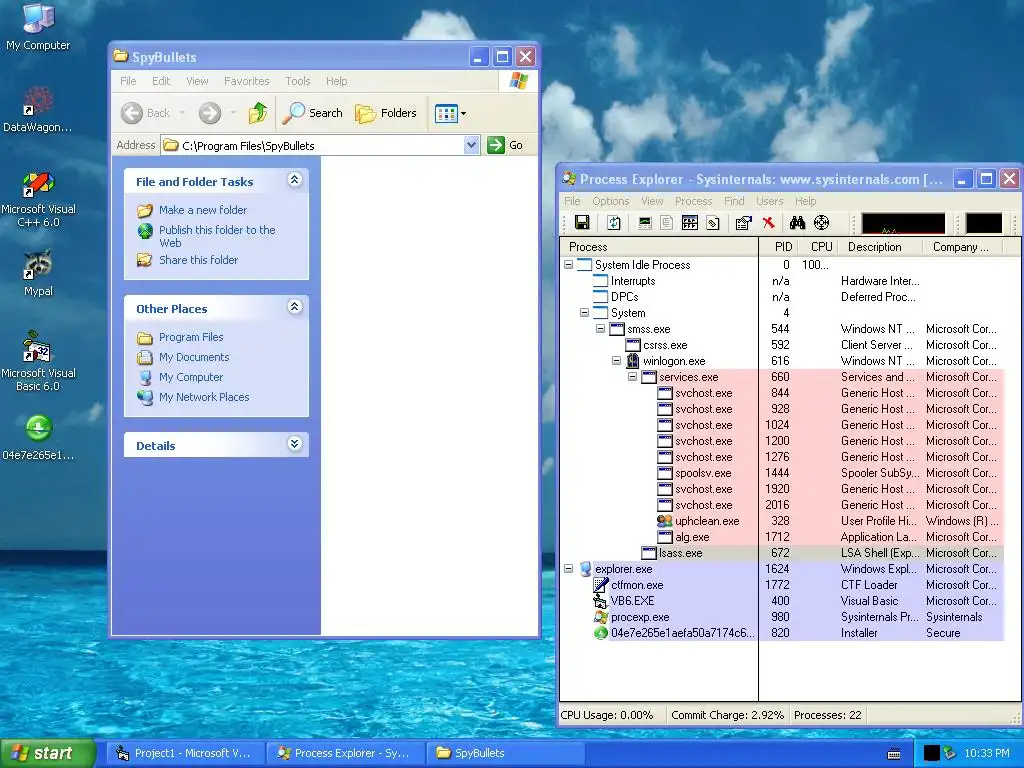
Task: Open the Users menu in Process Explorer
Action: (x=769, y=201)
